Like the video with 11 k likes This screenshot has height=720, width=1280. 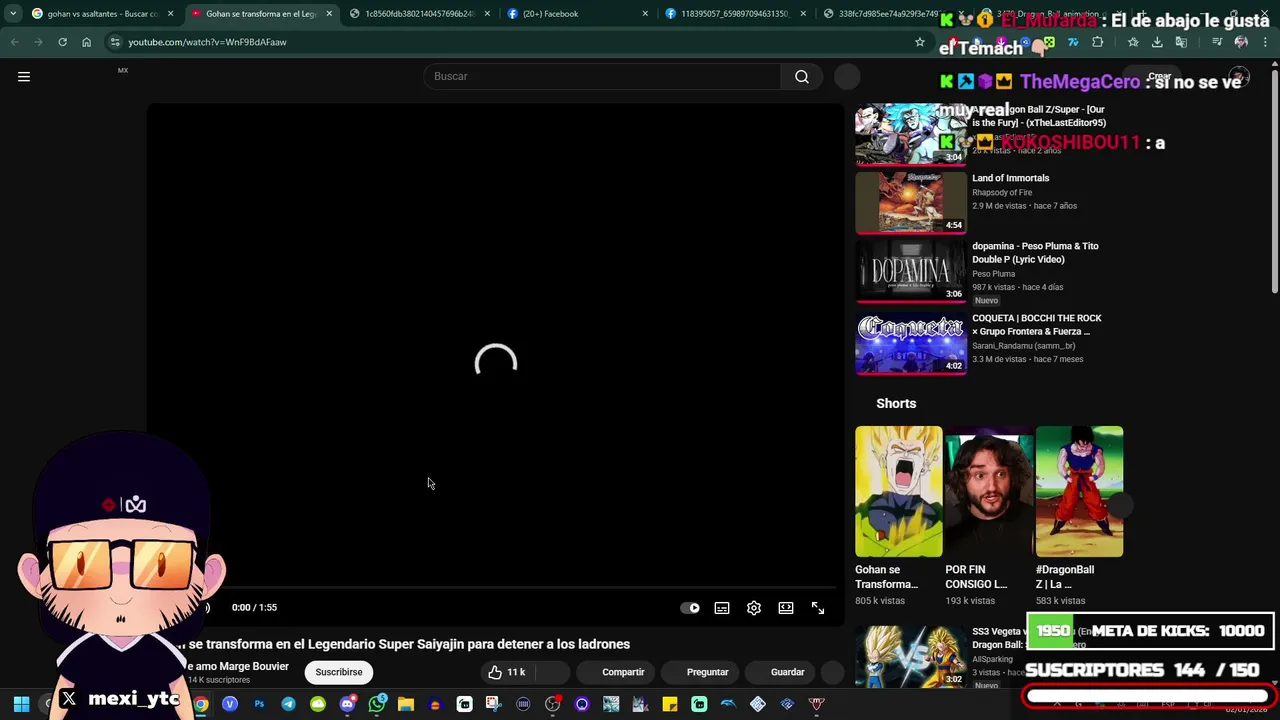(x=507, y=672)
